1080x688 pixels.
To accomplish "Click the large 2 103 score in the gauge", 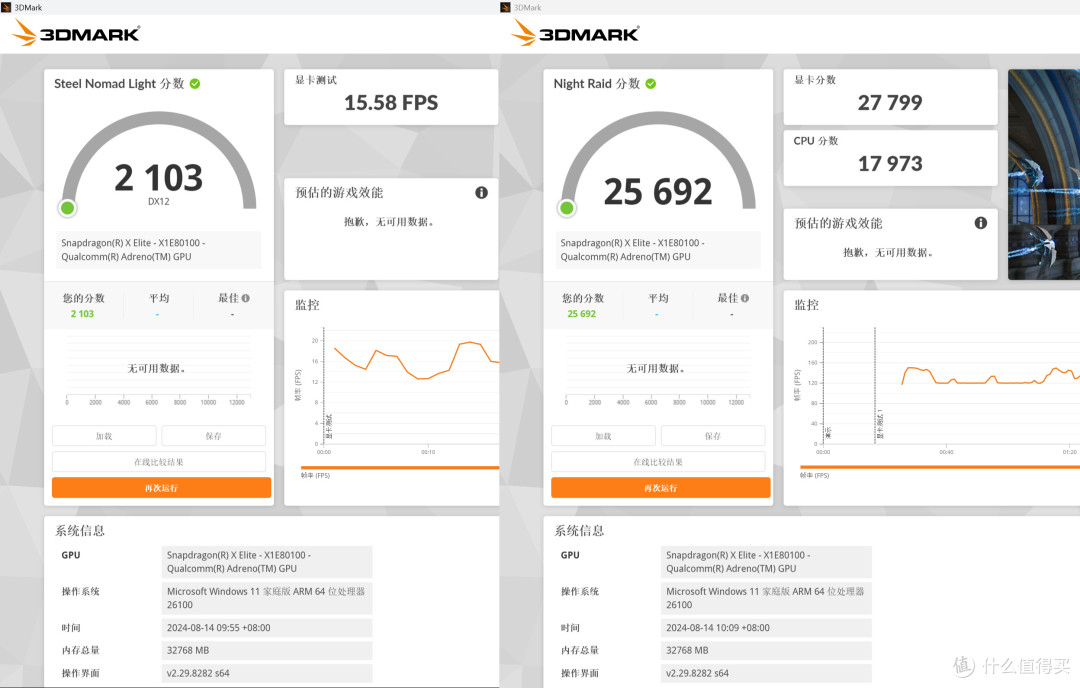I will click(x=158, y=178).
